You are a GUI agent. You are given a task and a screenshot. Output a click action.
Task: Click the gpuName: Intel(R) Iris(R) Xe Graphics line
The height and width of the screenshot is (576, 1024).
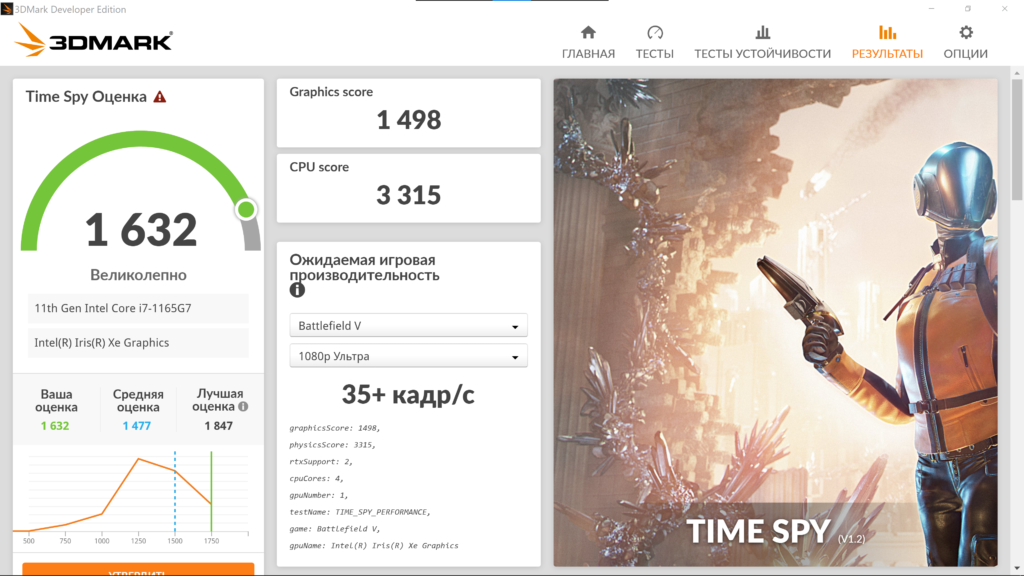pos(374,546)
